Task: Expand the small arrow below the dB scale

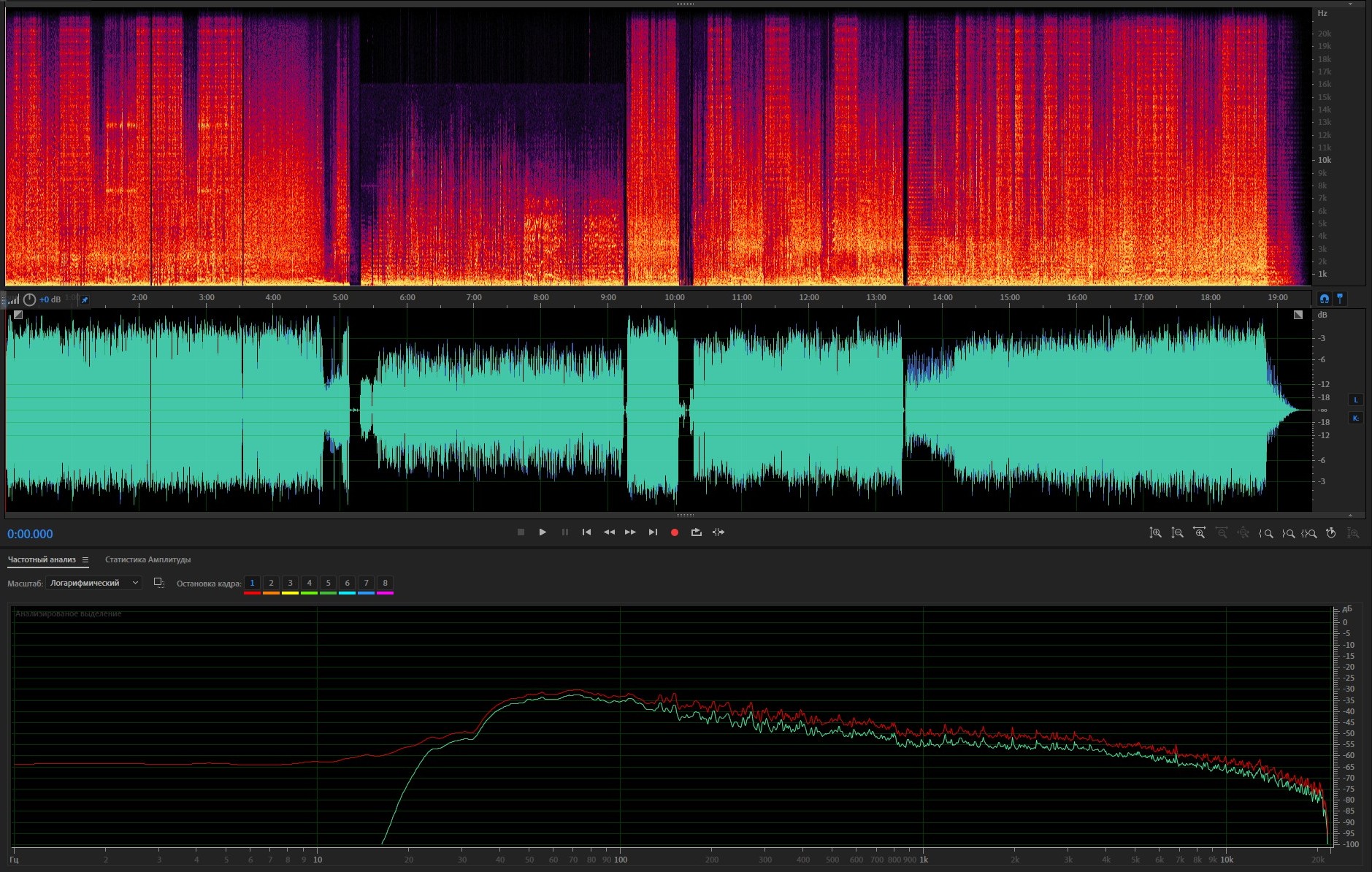Action: tap(1350, 515)
